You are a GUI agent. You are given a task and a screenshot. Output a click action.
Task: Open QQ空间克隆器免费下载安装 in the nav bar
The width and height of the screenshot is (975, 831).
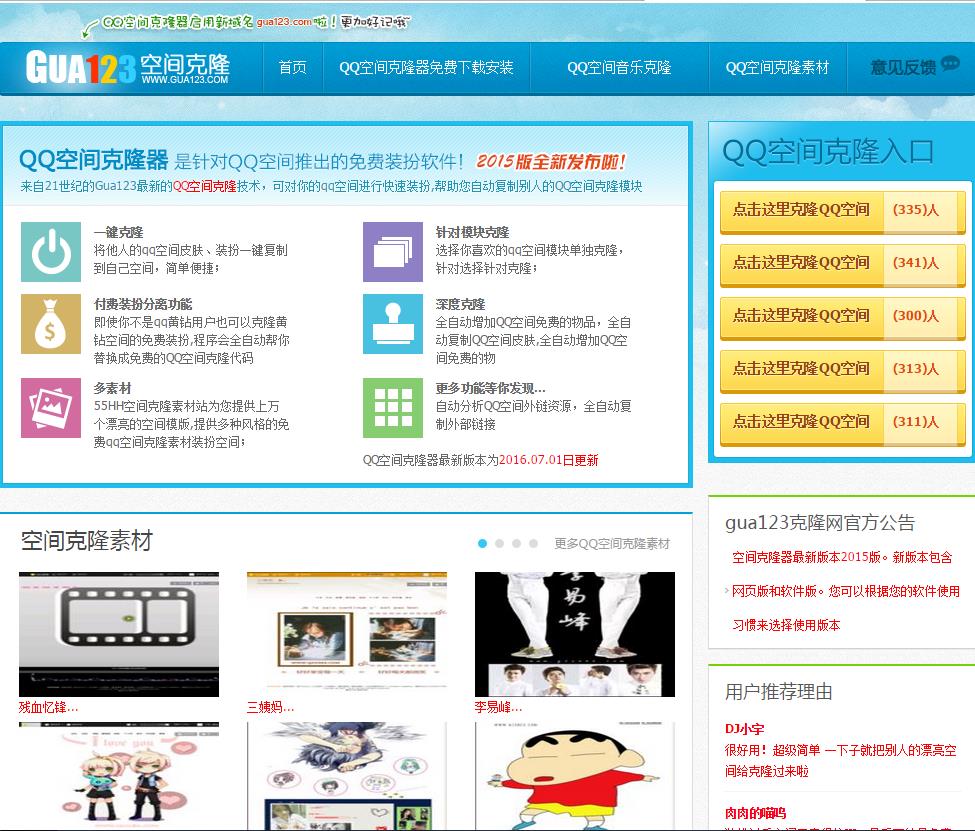coord(427,67)
